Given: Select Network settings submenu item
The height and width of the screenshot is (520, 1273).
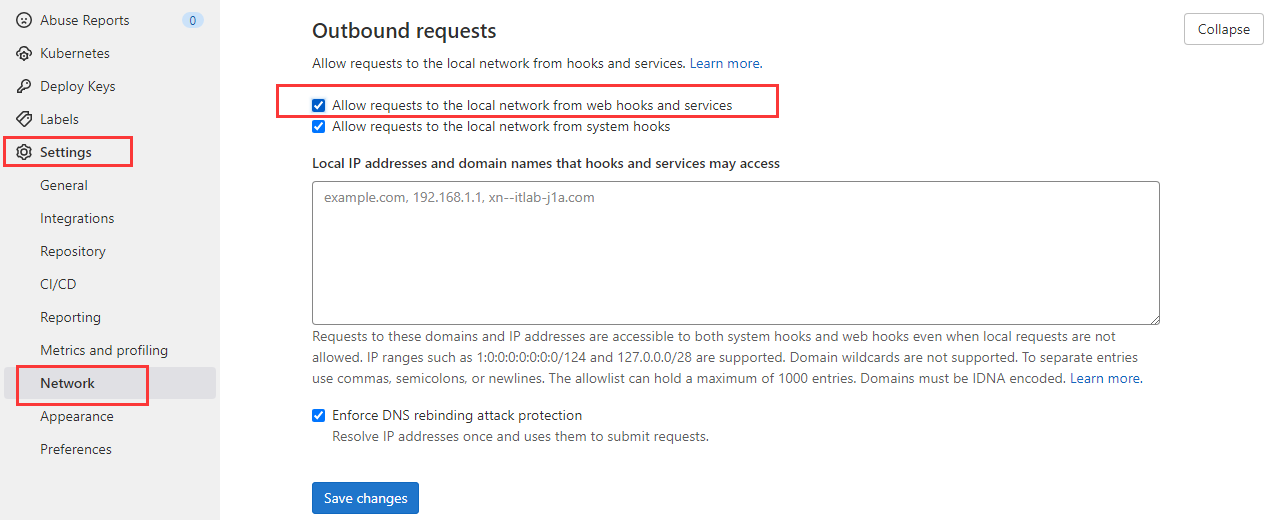Looking at the screenshot, I should [x=110, y=383].
